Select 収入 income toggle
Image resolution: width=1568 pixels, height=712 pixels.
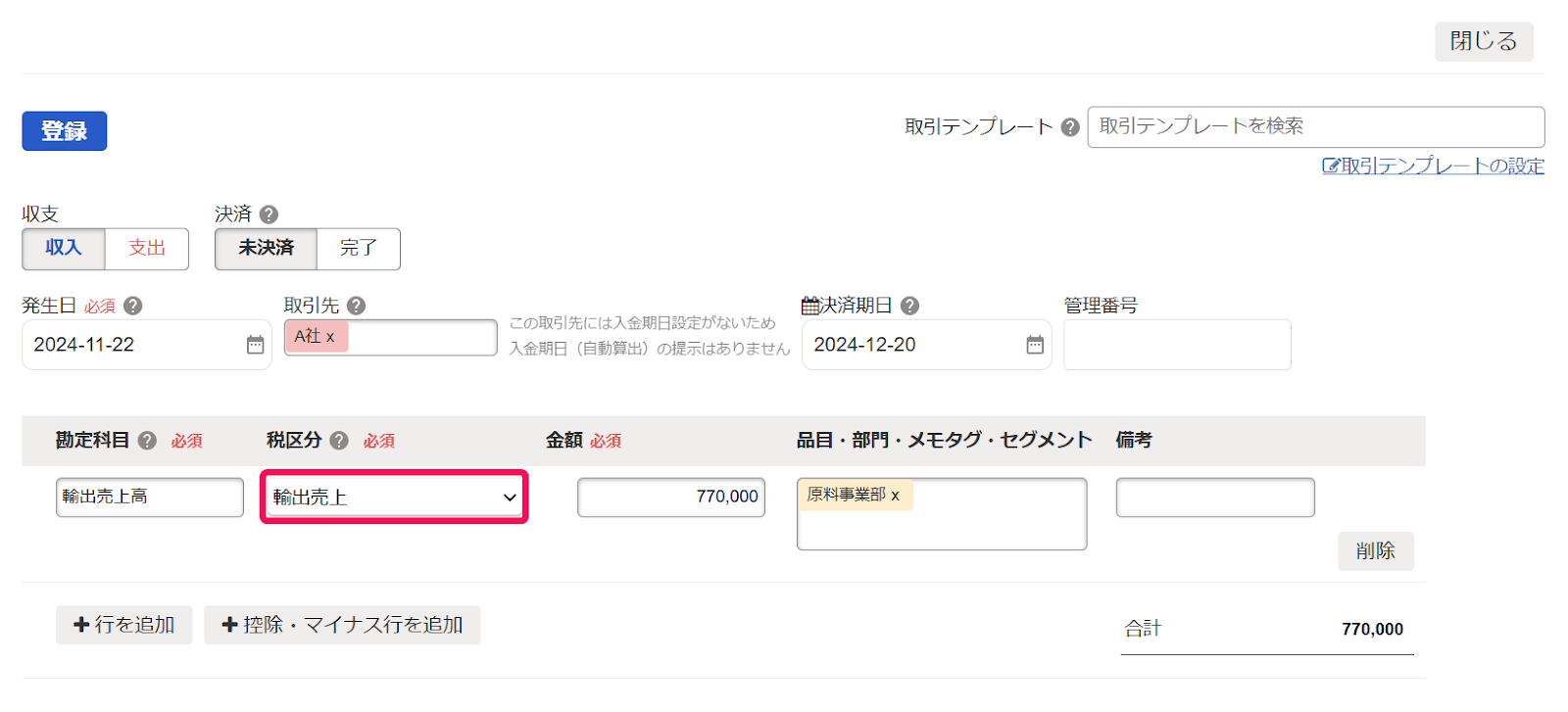tap(64, 249)
